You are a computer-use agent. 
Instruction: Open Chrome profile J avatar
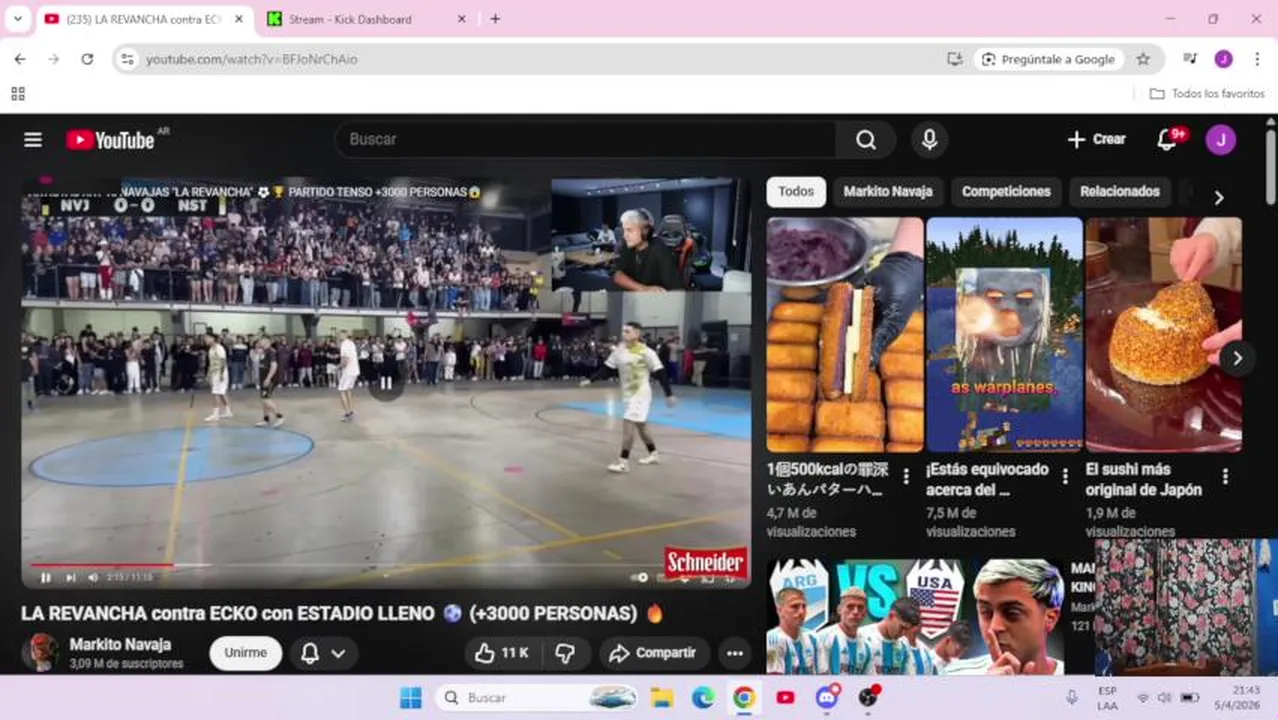point(1223,59)
